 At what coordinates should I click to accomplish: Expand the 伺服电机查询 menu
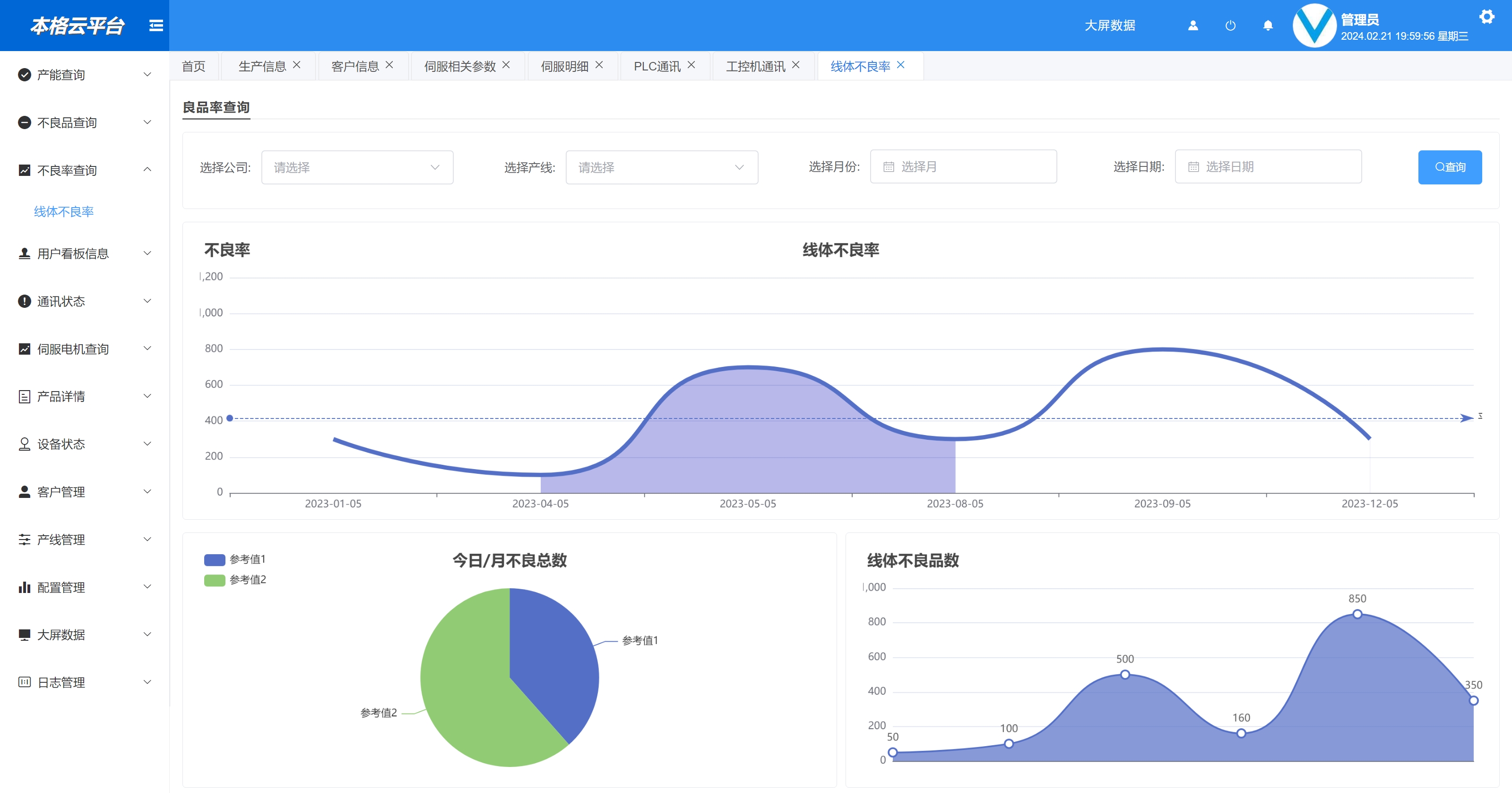point(147,349)
